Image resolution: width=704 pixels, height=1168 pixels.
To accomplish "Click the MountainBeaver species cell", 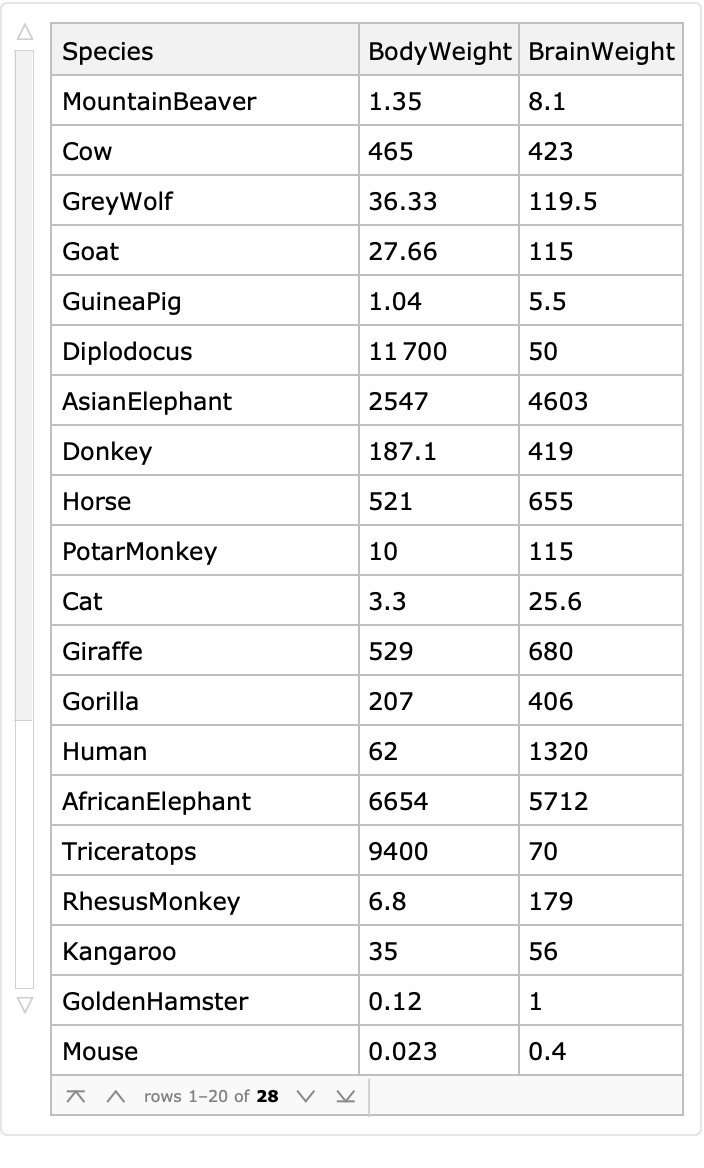I will pos(159,101).
